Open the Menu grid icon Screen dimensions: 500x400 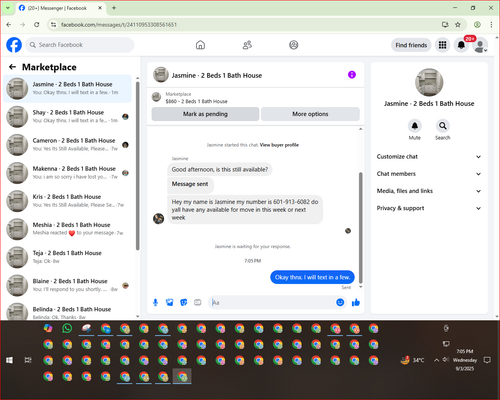[442, 45]
